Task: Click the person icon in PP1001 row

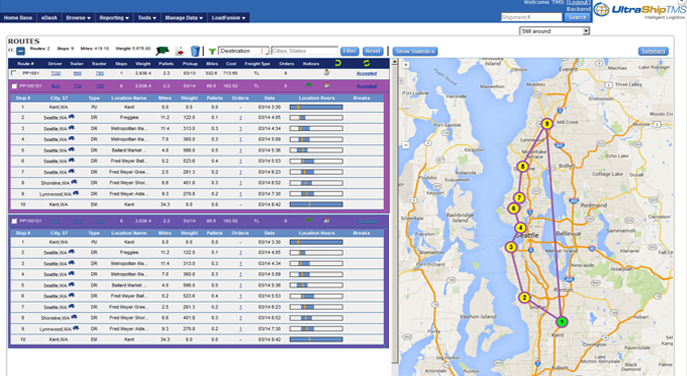Action: pos(326,73)
